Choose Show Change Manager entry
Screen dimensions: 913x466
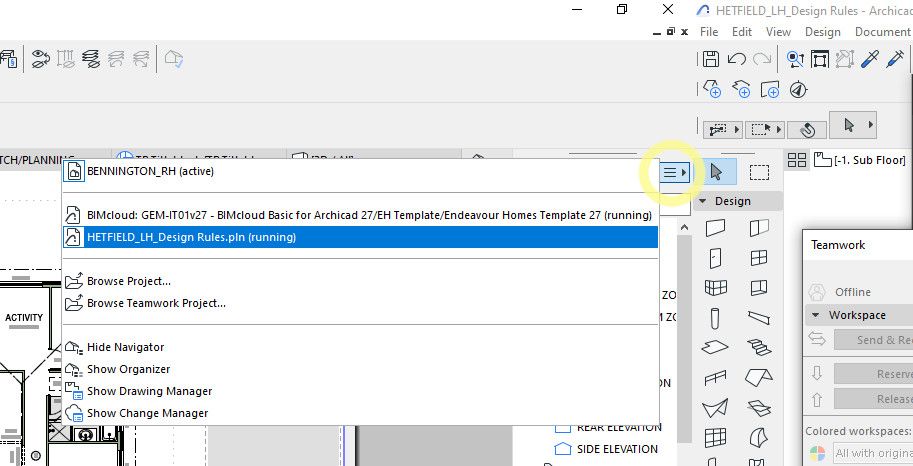coord(360,413)
